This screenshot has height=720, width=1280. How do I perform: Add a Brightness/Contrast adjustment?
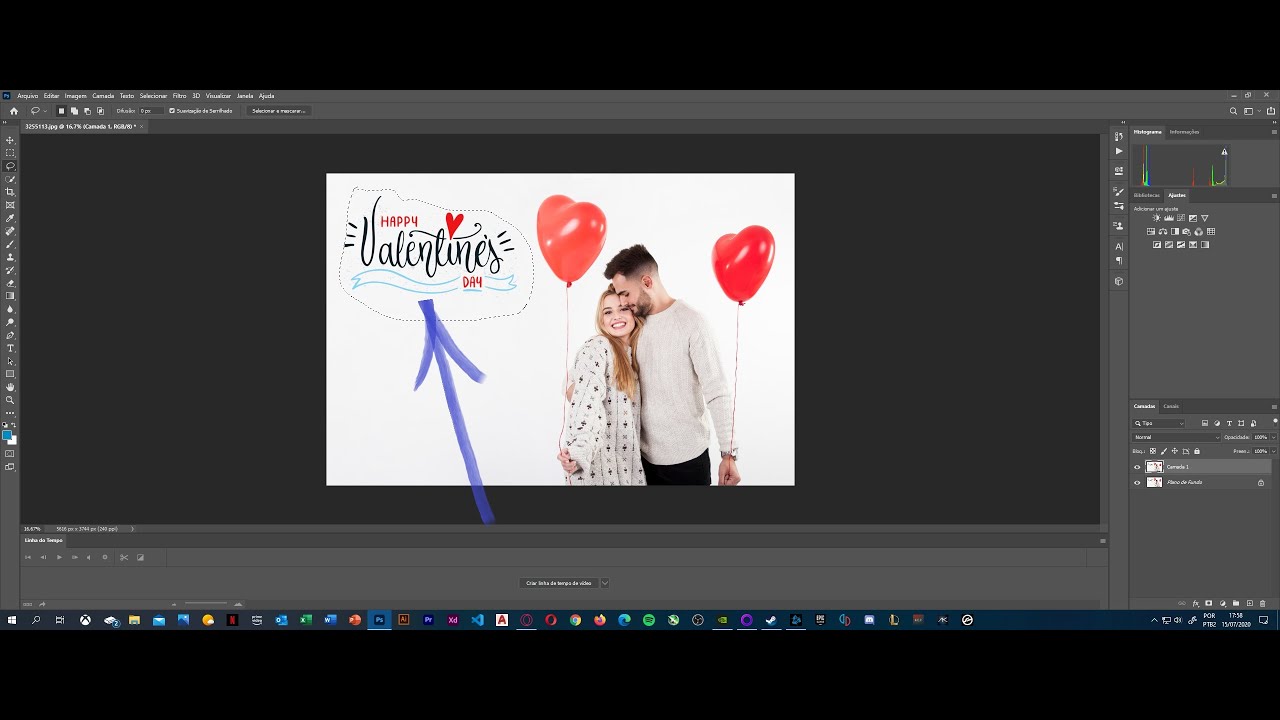(1157, 218)
